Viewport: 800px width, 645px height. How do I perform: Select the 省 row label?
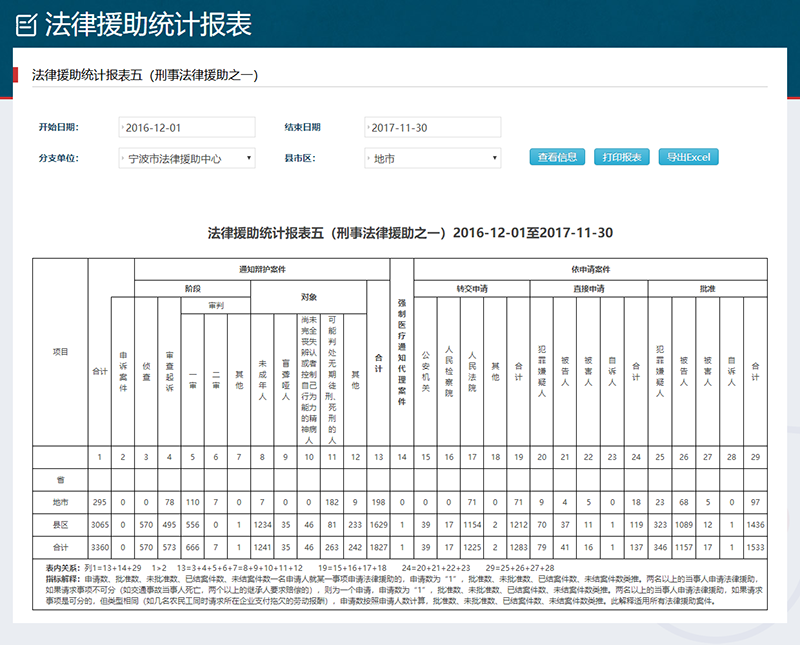[x=60, y=480]
